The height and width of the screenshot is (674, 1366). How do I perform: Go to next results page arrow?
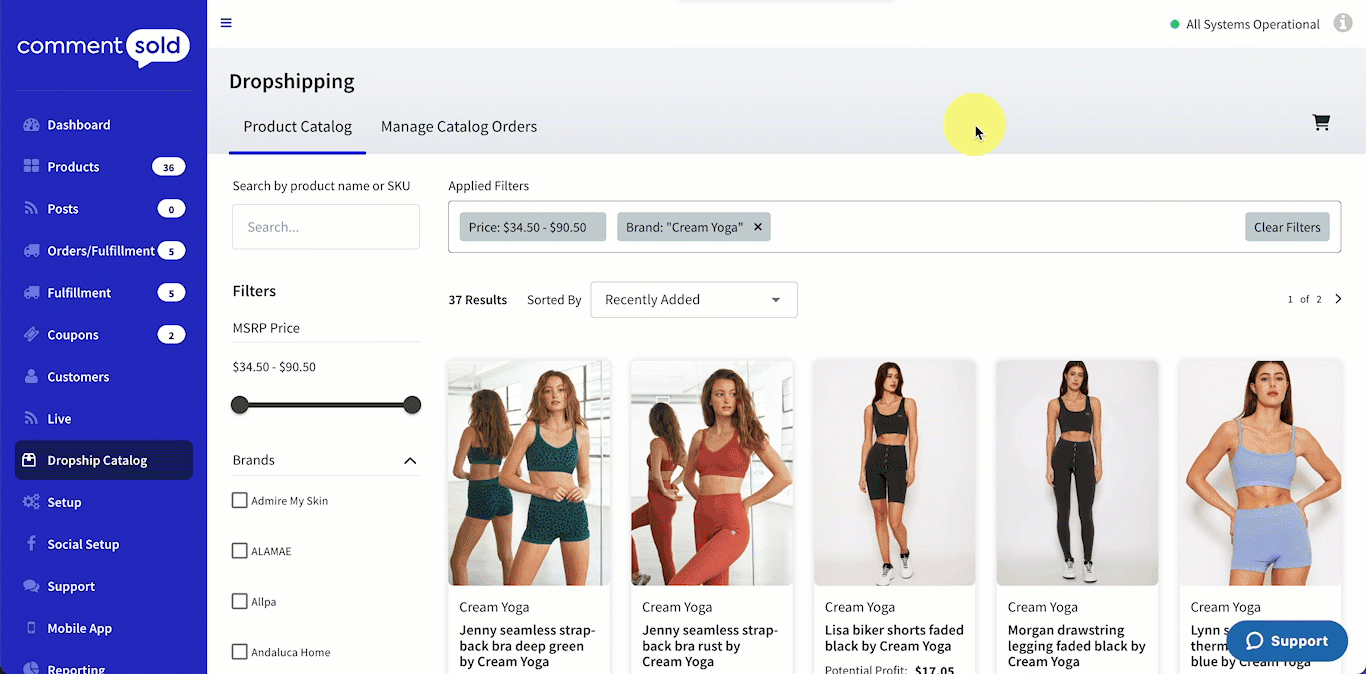point(1338,299)
